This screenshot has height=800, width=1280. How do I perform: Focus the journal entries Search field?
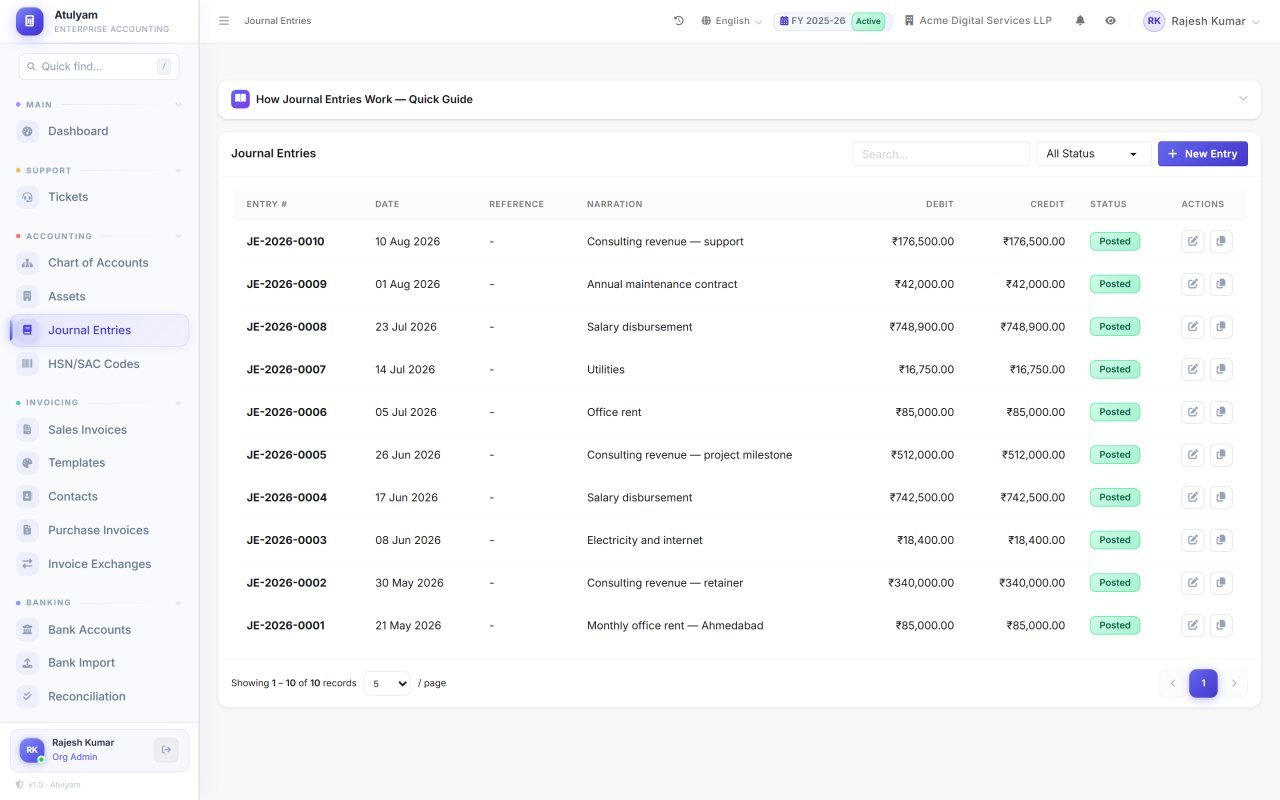pos(941,154)
